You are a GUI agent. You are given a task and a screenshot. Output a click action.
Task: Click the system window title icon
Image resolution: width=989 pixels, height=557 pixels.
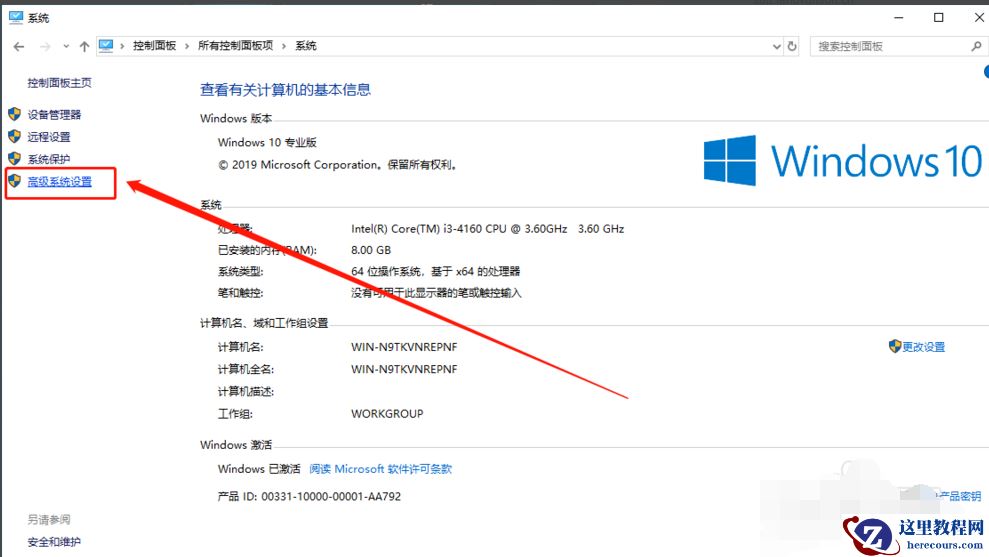[x=16, y=18]
